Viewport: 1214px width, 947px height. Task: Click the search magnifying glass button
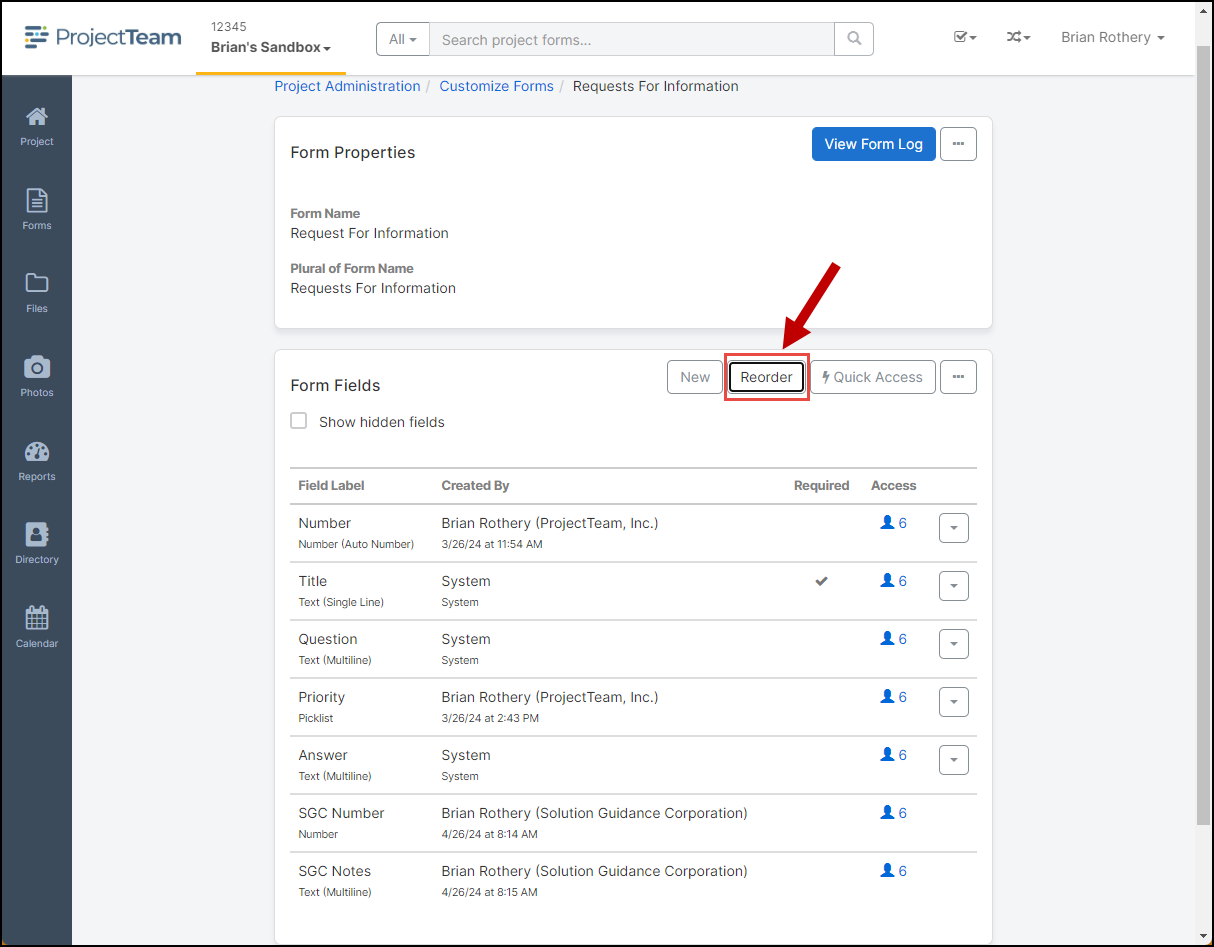[x=853, y=39]
